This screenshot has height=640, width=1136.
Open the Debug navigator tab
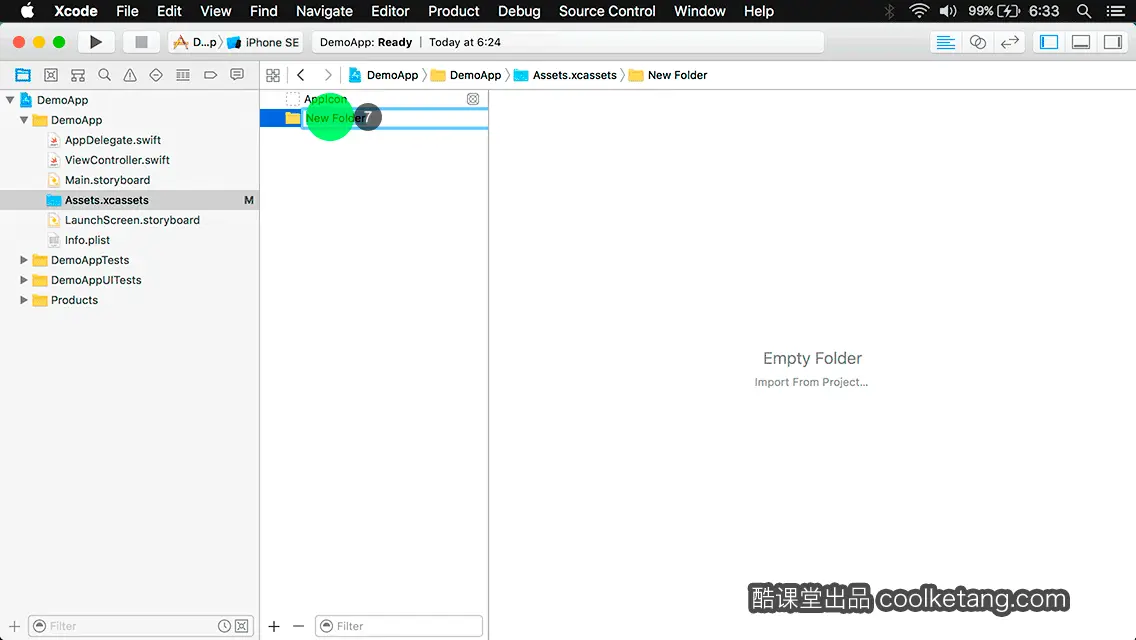pyautogui.click(x=183, y=75)
